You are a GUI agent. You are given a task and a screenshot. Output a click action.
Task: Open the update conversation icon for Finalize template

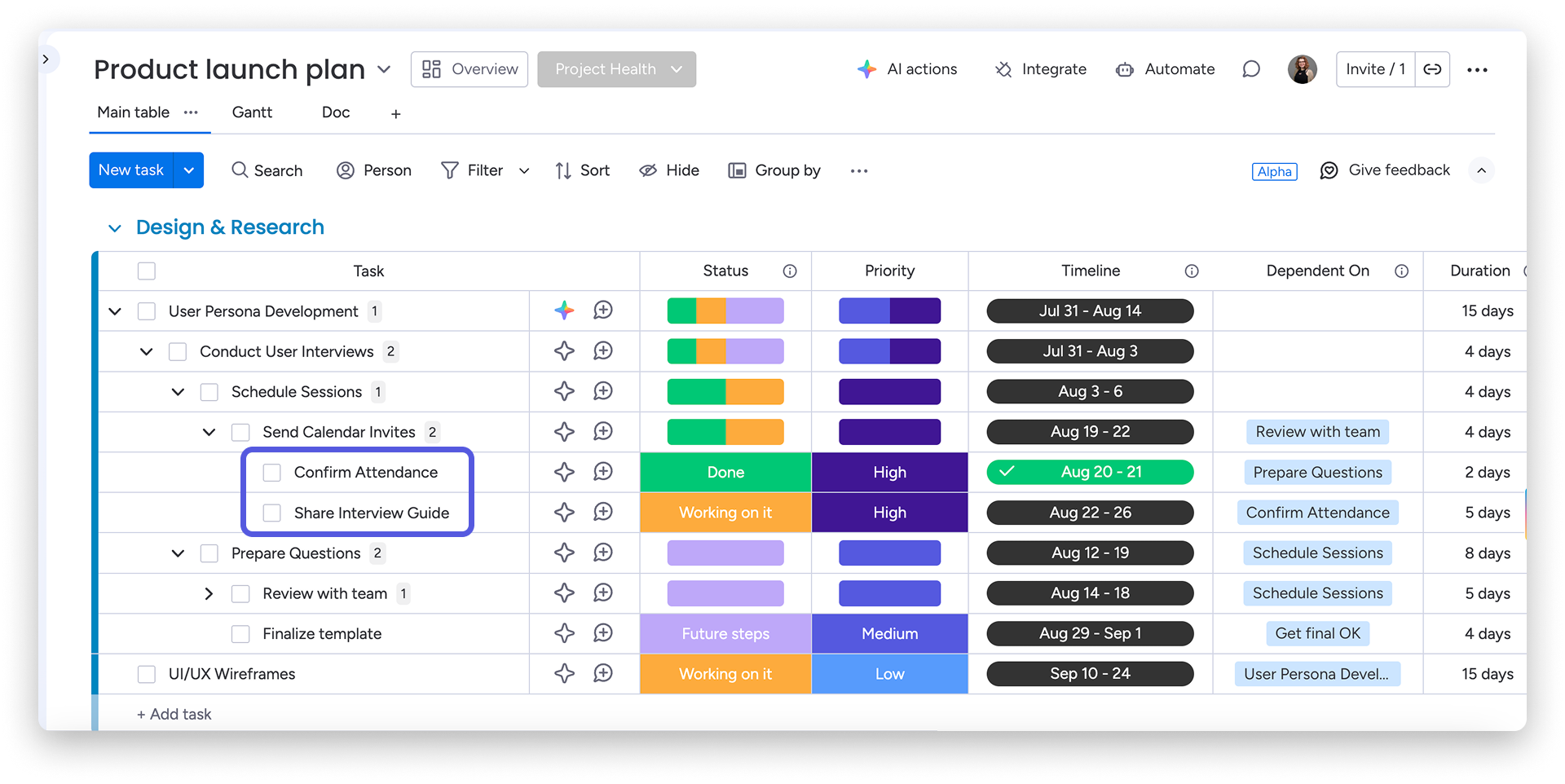[x=603, y=633]
